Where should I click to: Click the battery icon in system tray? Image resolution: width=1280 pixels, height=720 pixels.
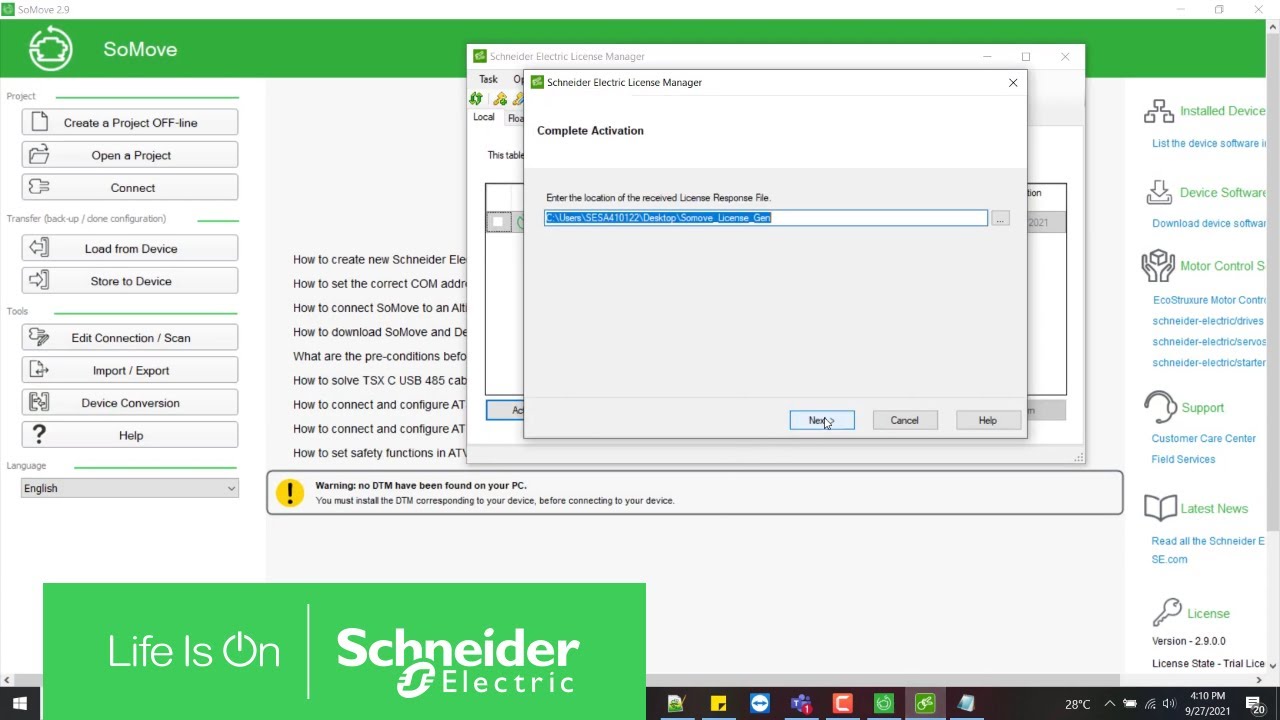tap(1130, 704)
